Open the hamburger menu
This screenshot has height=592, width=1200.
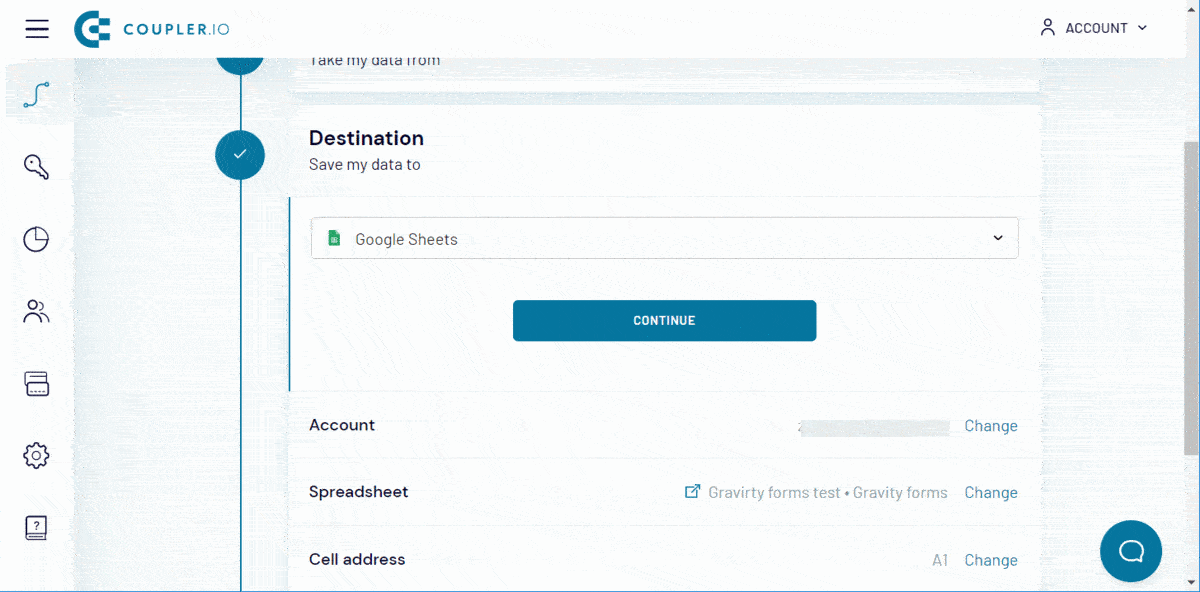pos(37,28)
